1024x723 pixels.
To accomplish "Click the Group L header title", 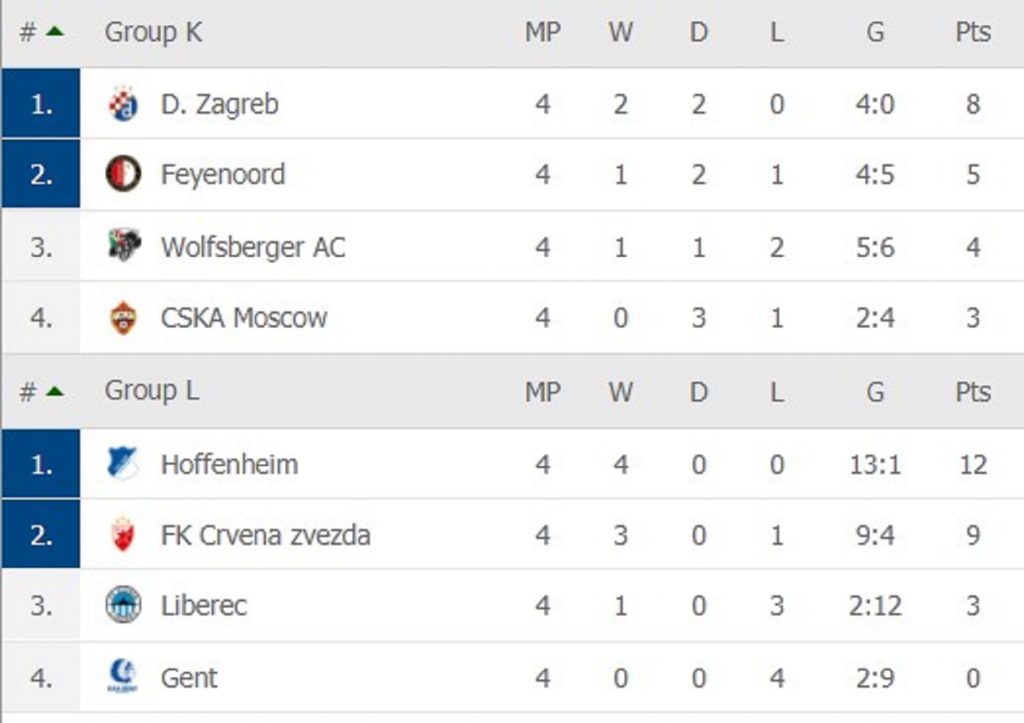I will [x=151, y=391].
